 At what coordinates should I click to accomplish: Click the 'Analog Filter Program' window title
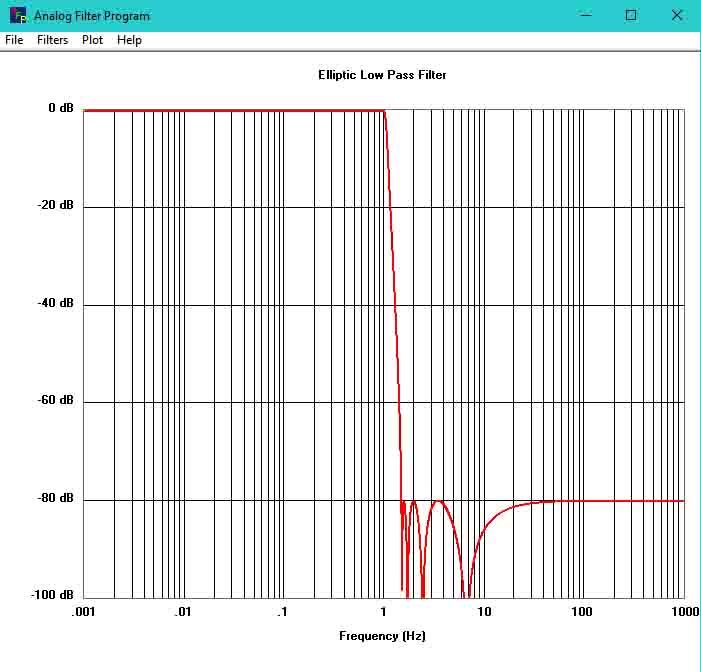[x=92, y=16]
